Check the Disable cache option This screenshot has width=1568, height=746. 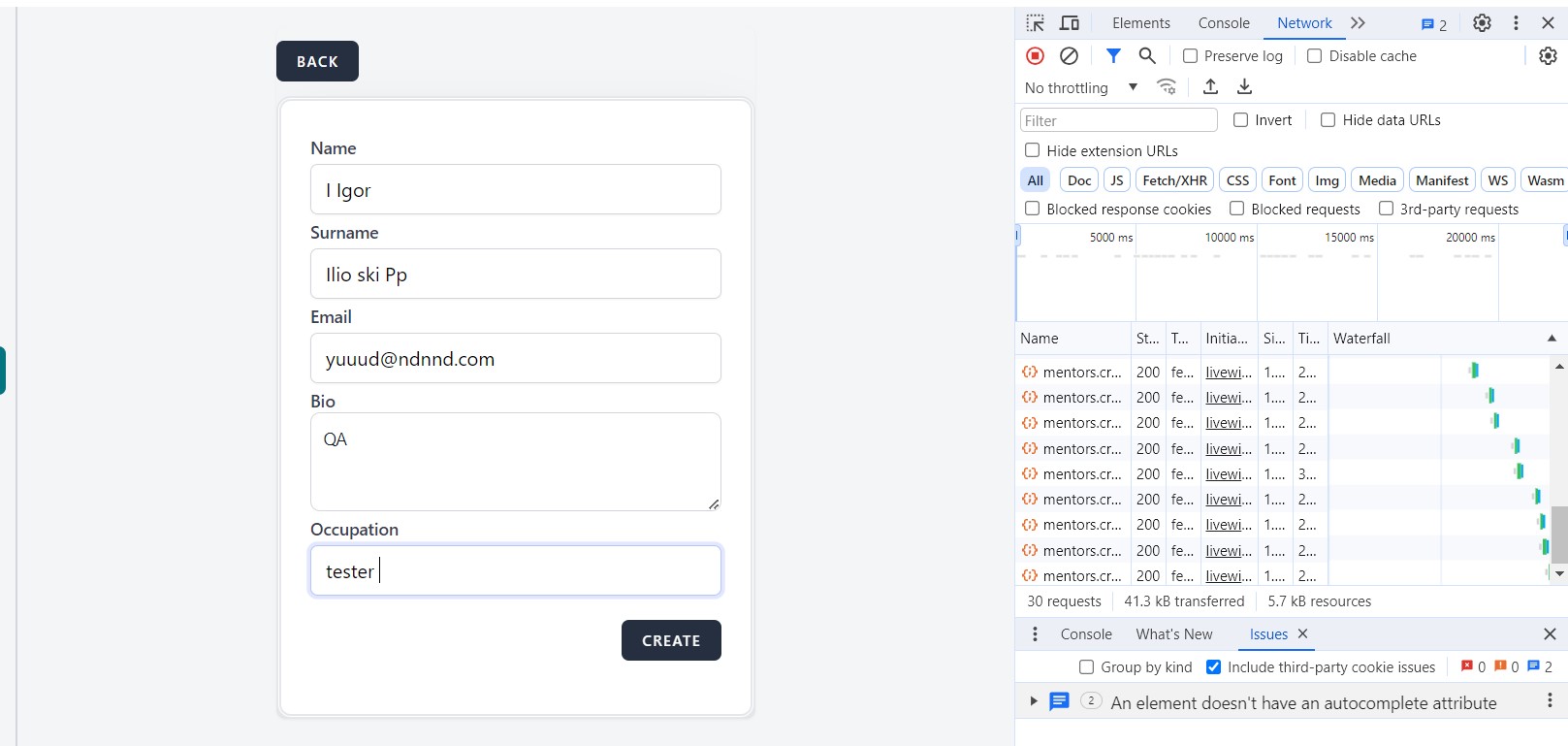1315,56
